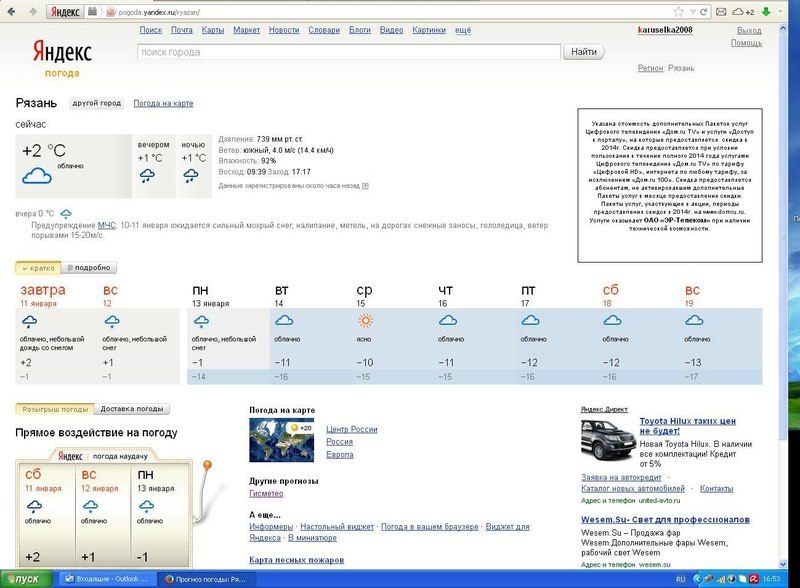
Task: Click the current weather cloud icon
Action: (38, 176)
